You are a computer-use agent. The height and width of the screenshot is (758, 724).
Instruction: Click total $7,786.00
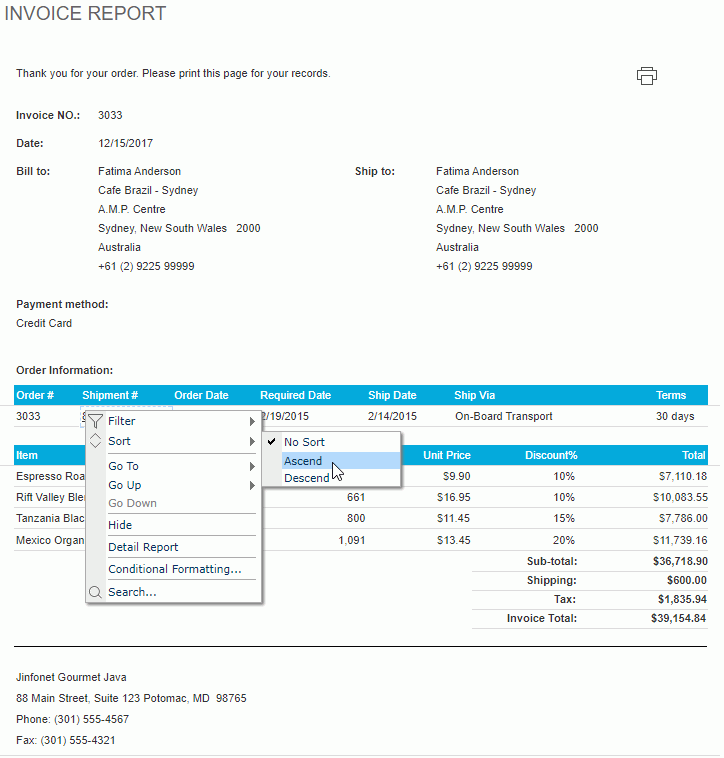point(683,518)
